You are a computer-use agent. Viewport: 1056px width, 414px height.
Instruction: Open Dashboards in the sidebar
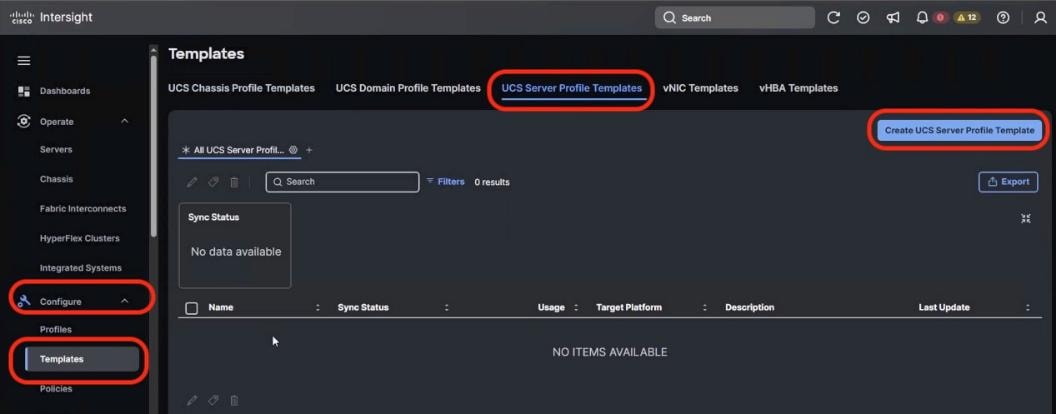65,91
